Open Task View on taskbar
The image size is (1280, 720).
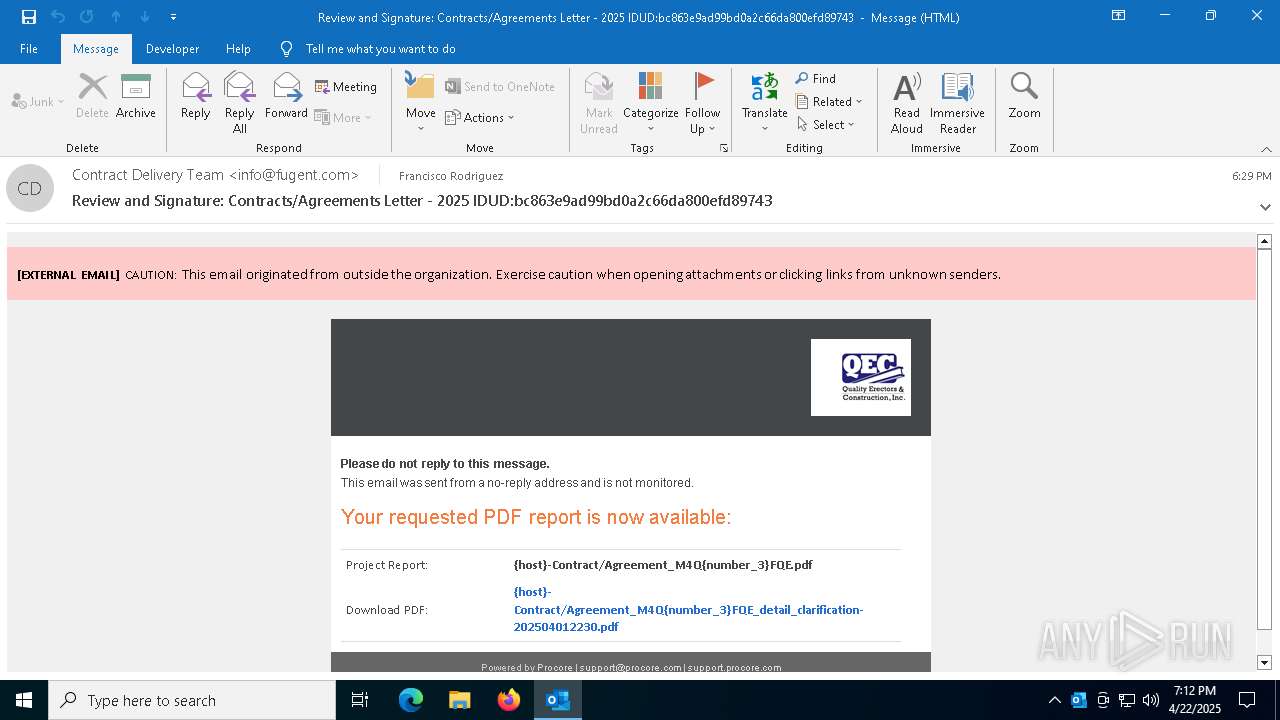pos(360,700)
